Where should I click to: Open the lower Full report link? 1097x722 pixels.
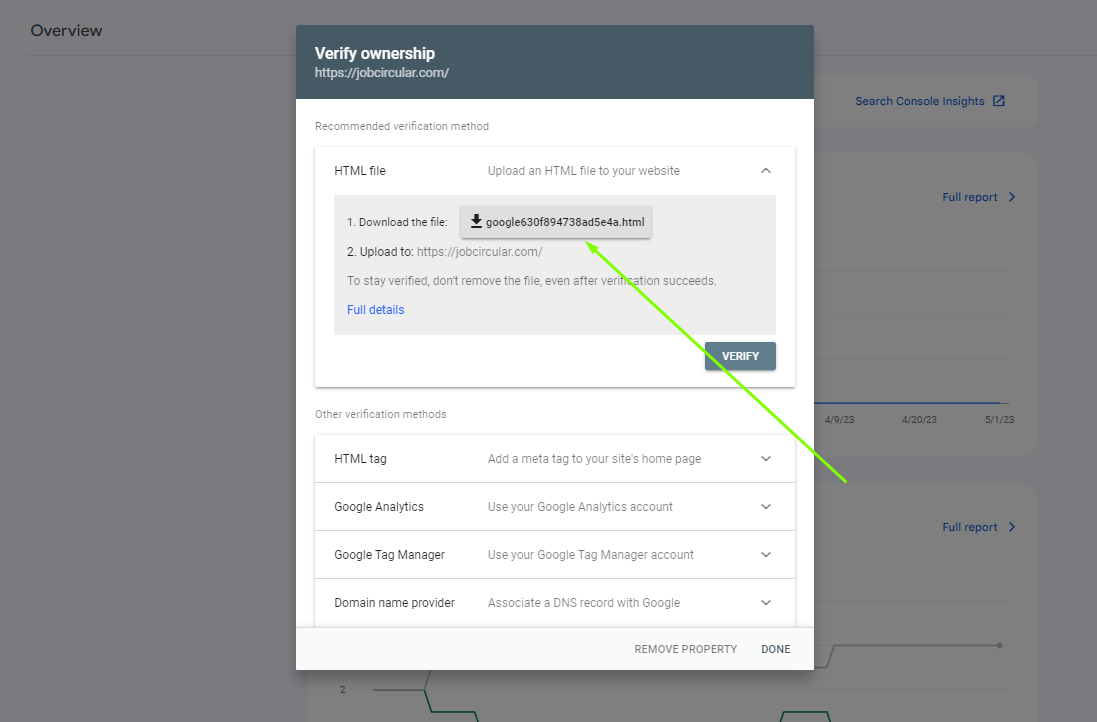(x=969, y=527)
